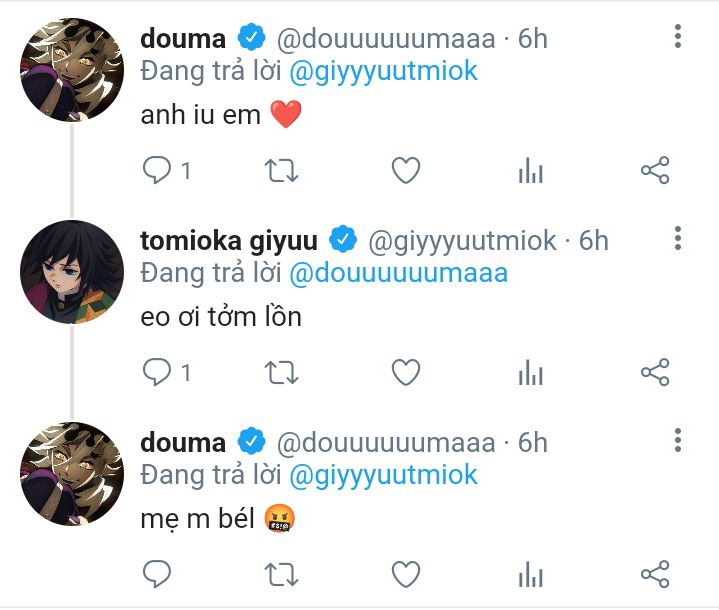
Task: Open more options on last douma tweet
Action: (678, 441)
